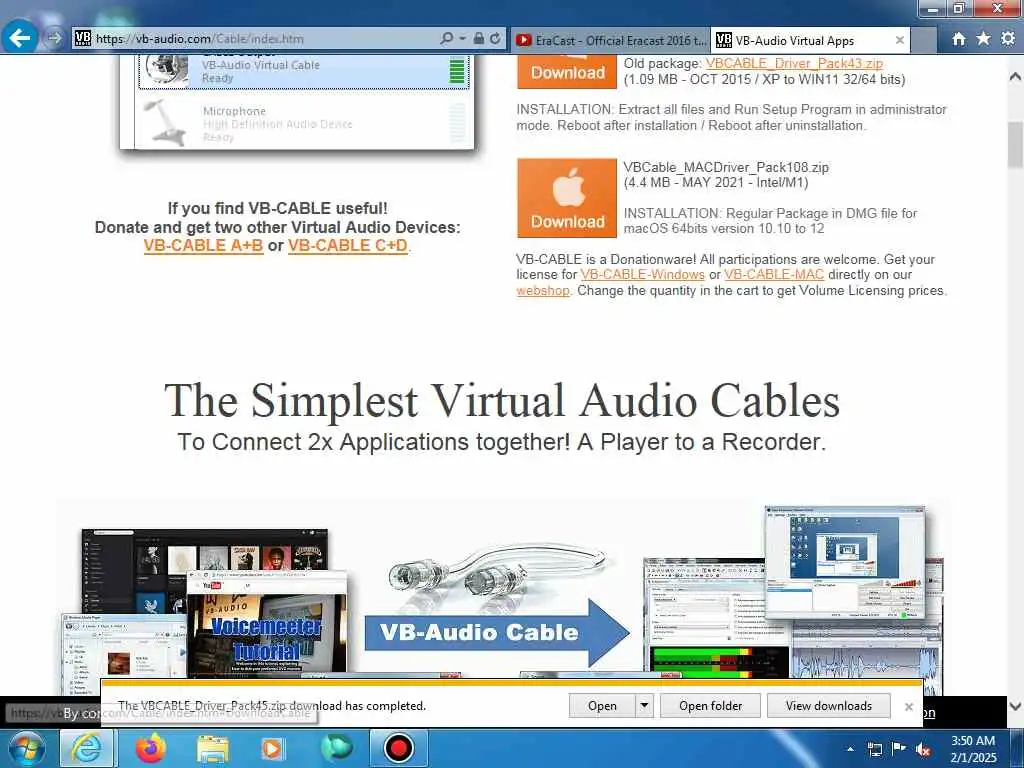1024x768 pixels.
Task: Click the search magnifier in address bar
Action: (x=446, y=39)
